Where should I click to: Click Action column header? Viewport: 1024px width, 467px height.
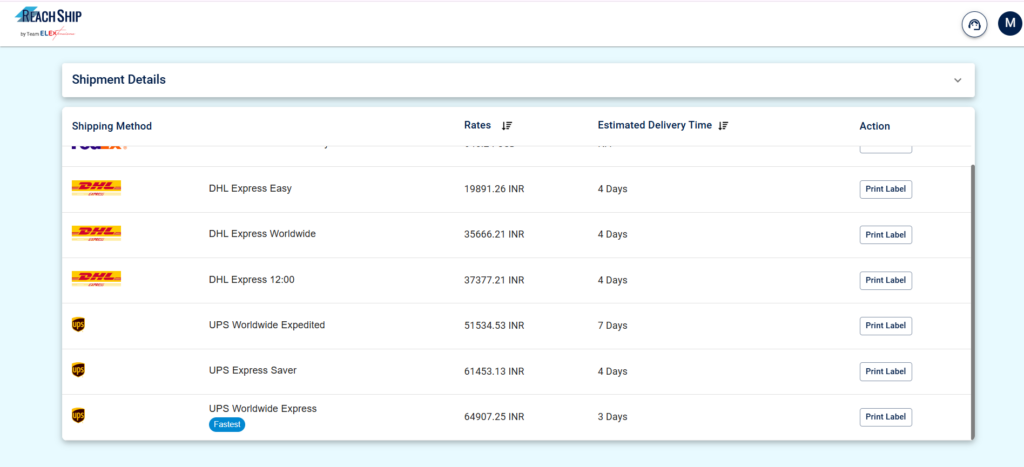tap(874, 126)
